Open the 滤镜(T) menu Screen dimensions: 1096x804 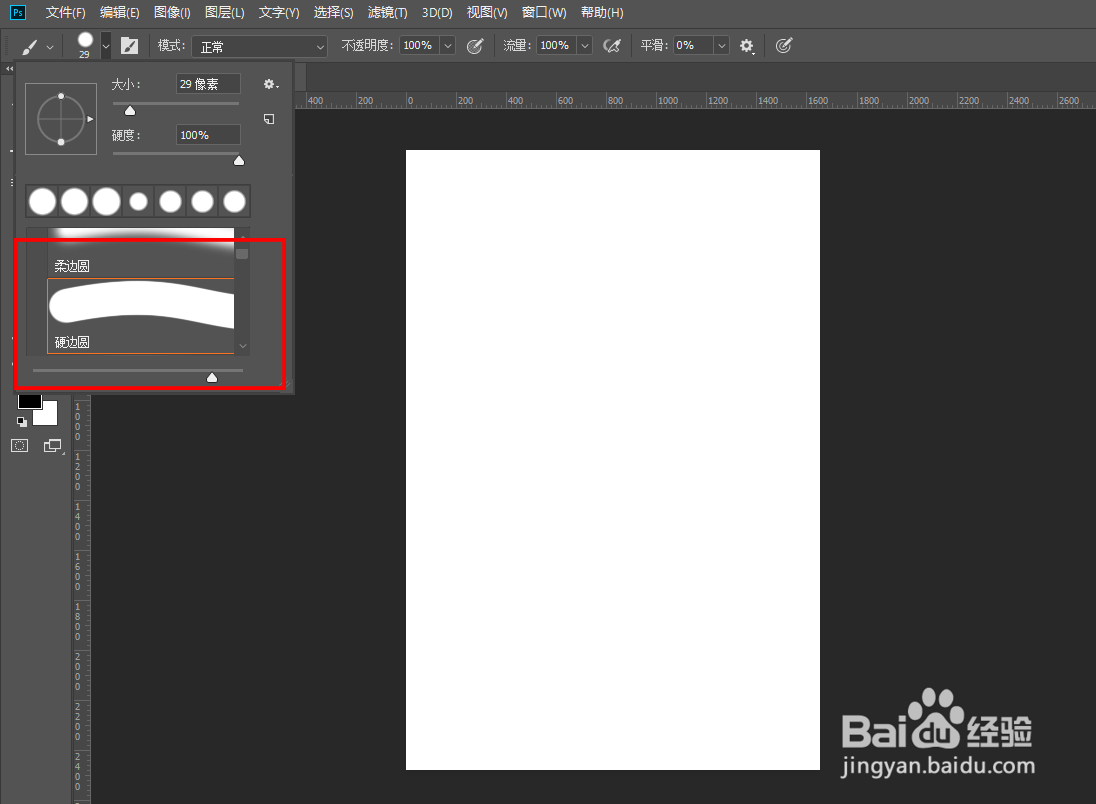click(x=387, y=13)
